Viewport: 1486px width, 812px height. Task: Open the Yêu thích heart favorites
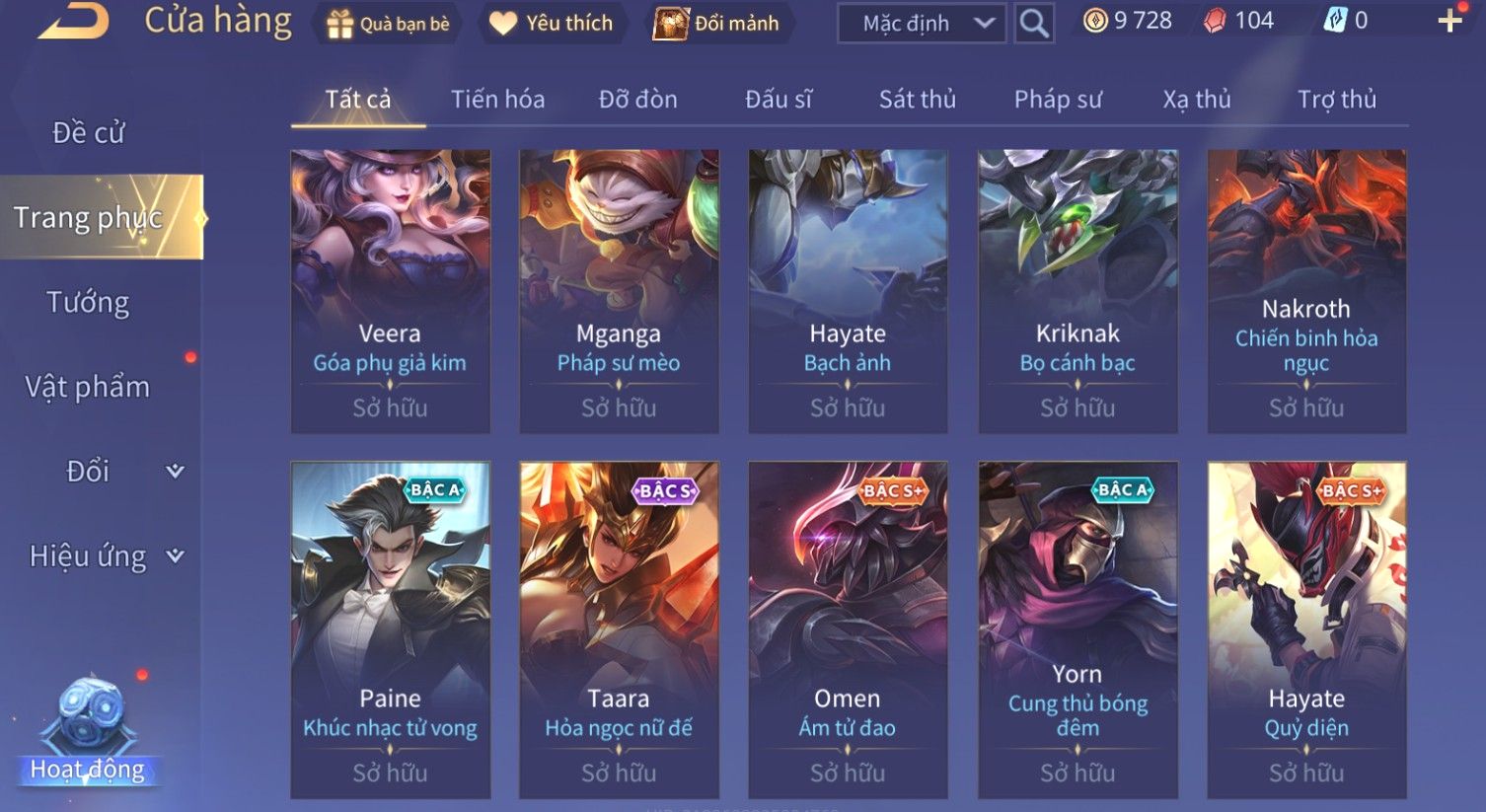[552, 24]
